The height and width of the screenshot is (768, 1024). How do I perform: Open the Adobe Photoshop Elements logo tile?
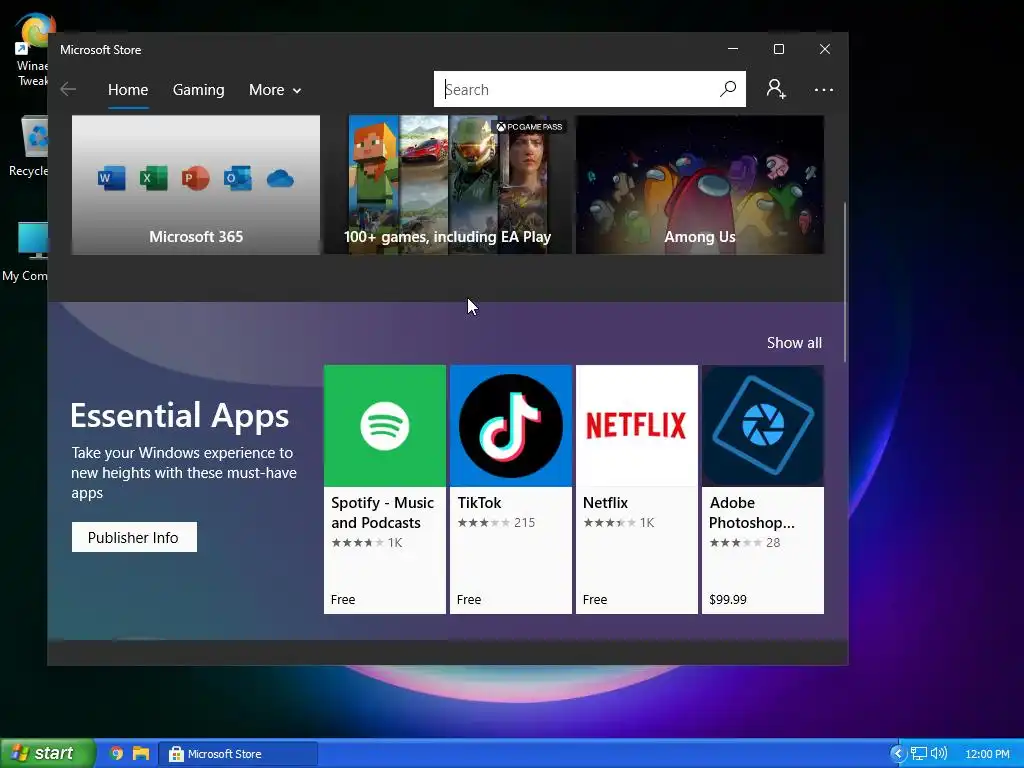point(763,426)
